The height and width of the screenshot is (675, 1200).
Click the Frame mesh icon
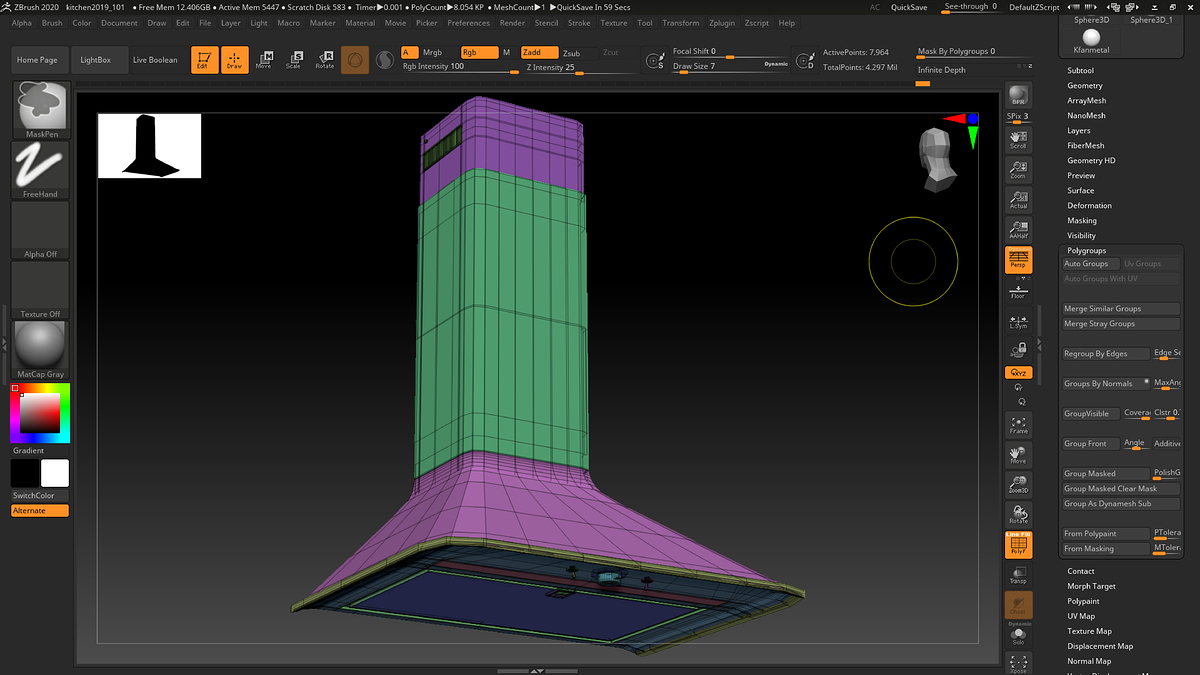coord(1018,425)
